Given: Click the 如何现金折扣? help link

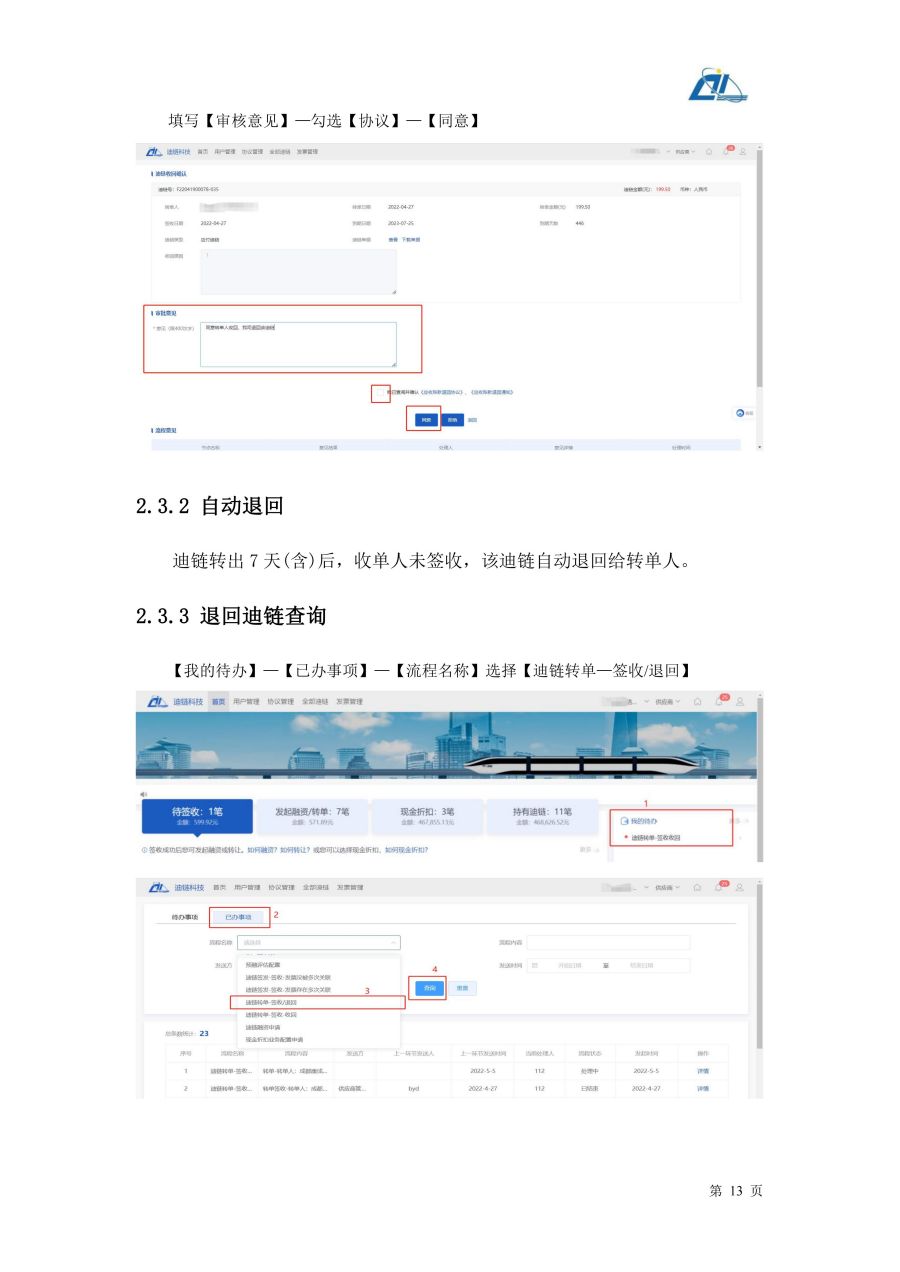Looking at the screenshot, I should pyautogui.click(x=406, y=849).
